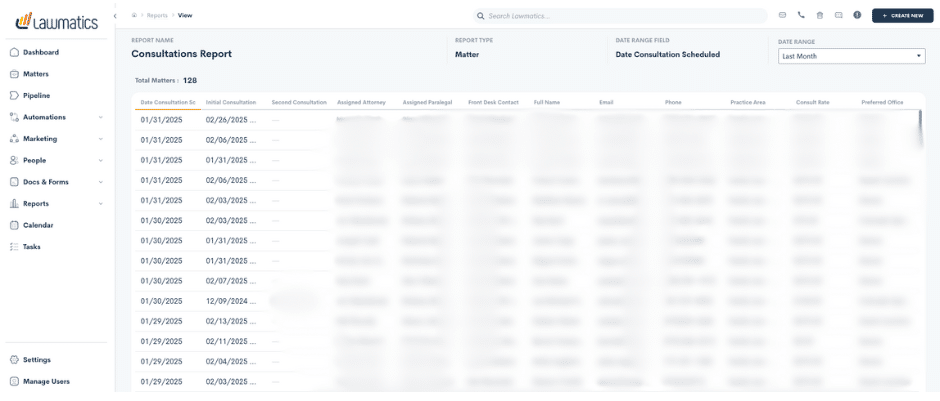The width and height of the screenshot is (940, 401).
Task: Sort by Date Consultation Scheduled column header
Action: point(168,102)
